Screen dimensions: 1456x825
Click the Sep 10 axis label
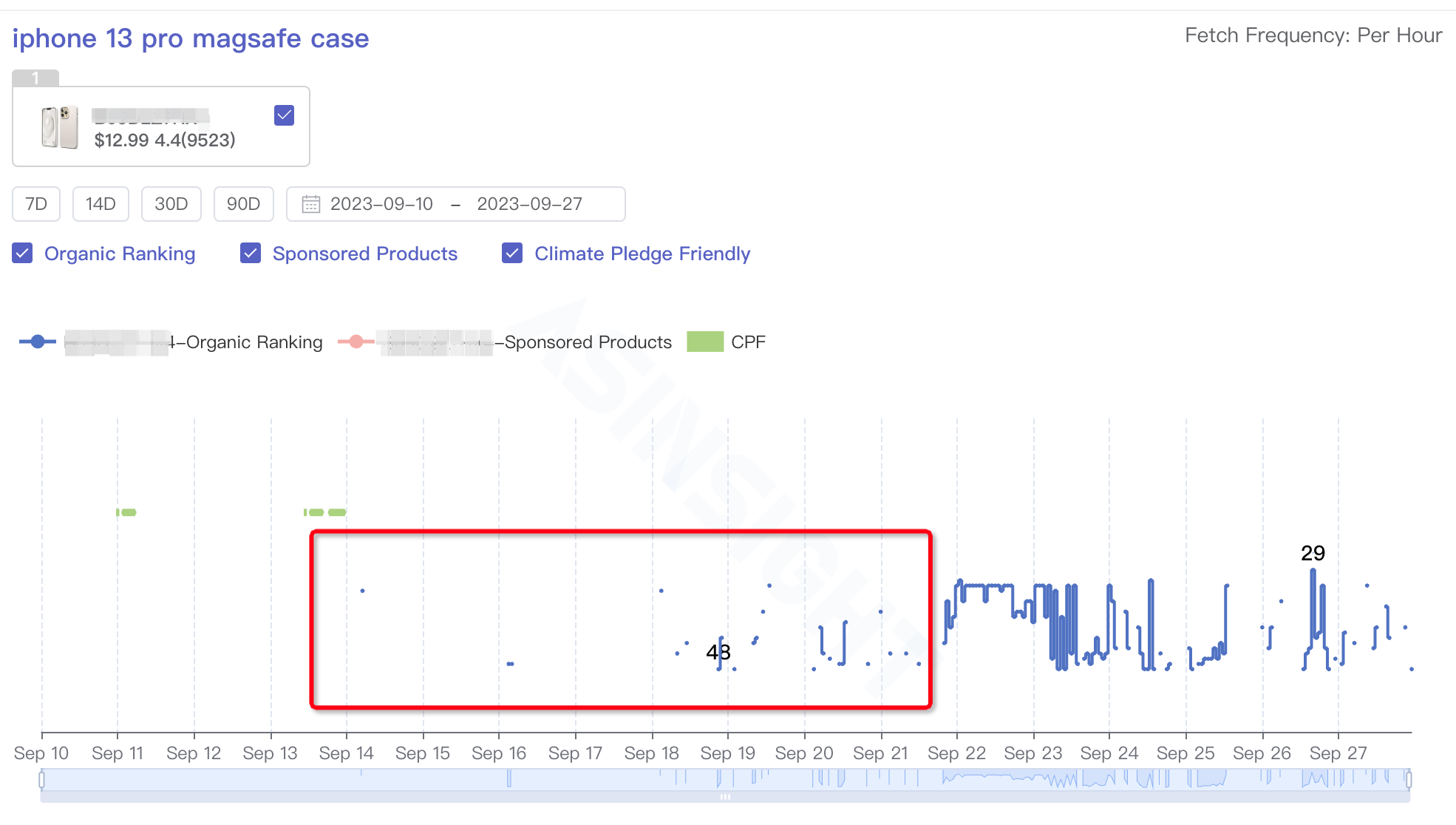point(41,753)
